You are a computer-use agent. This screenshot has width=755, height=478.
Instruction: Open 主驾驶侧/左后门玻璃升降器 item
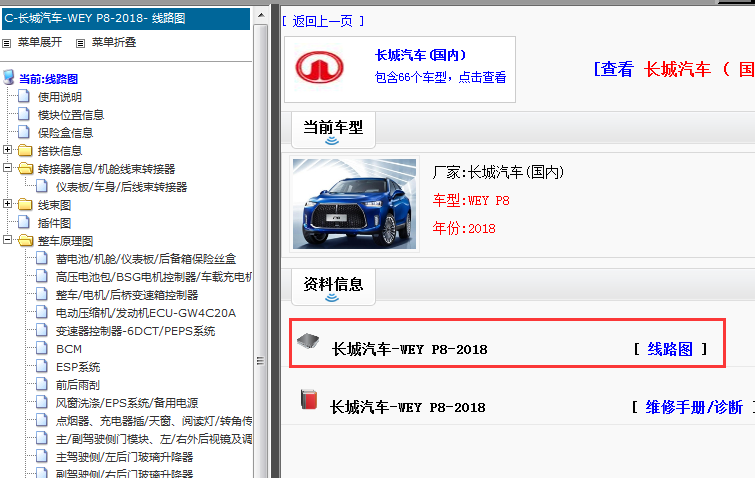(124, 457)
